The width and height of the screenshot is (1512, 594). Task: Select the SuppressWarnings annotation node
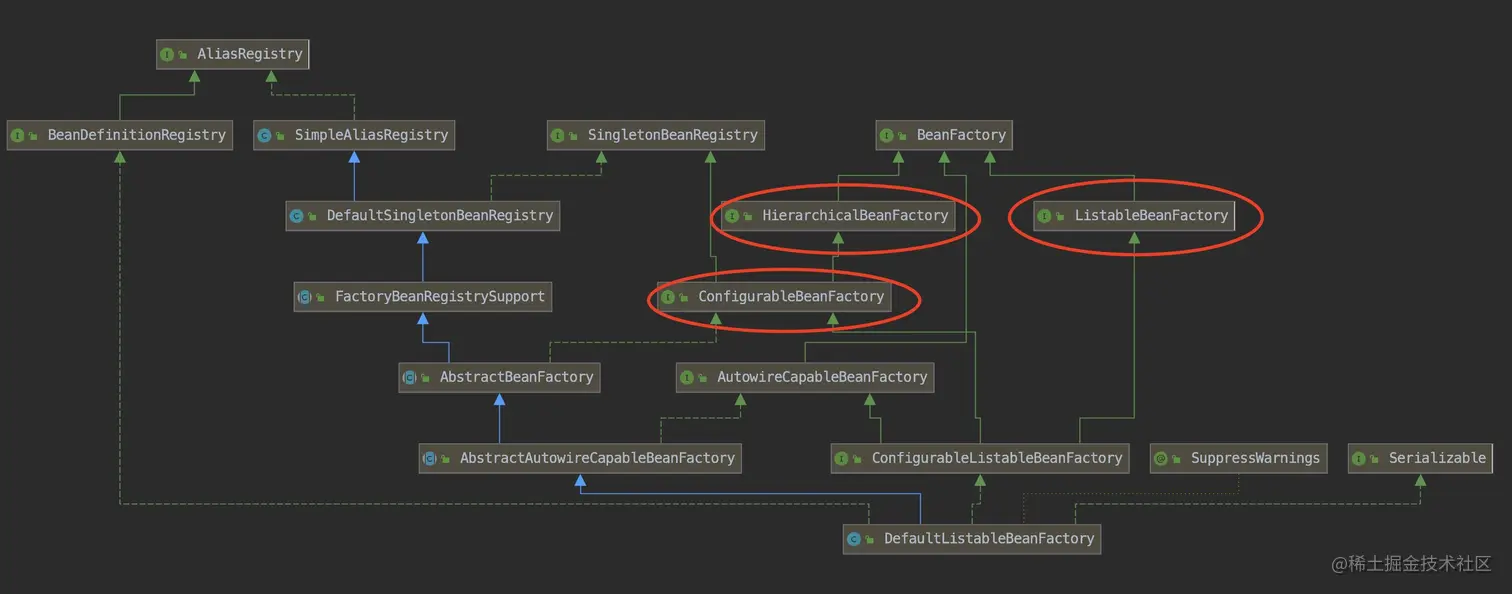coord(1238,459)
